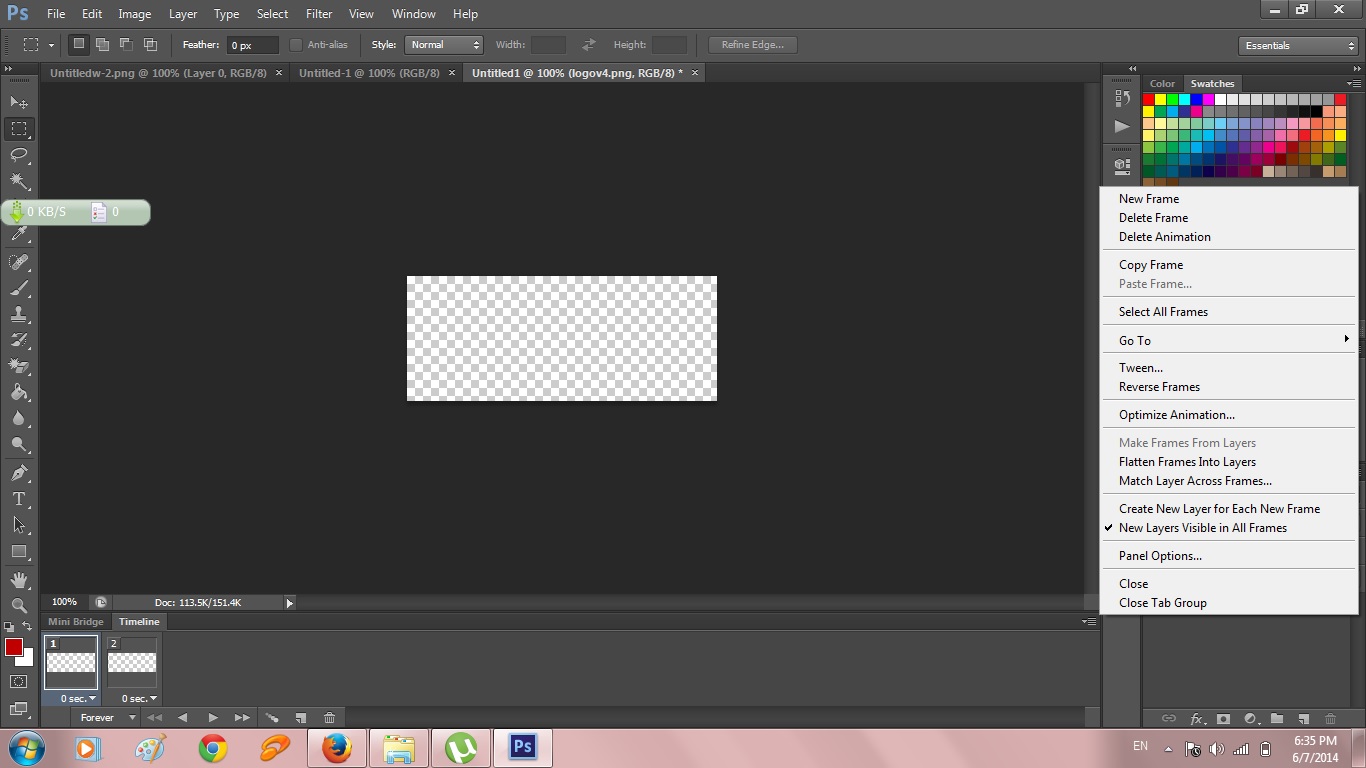Screen dimensions: 1366x768
Task: Click the Timeline first frame rewind button
Action: tap(154, 718)
